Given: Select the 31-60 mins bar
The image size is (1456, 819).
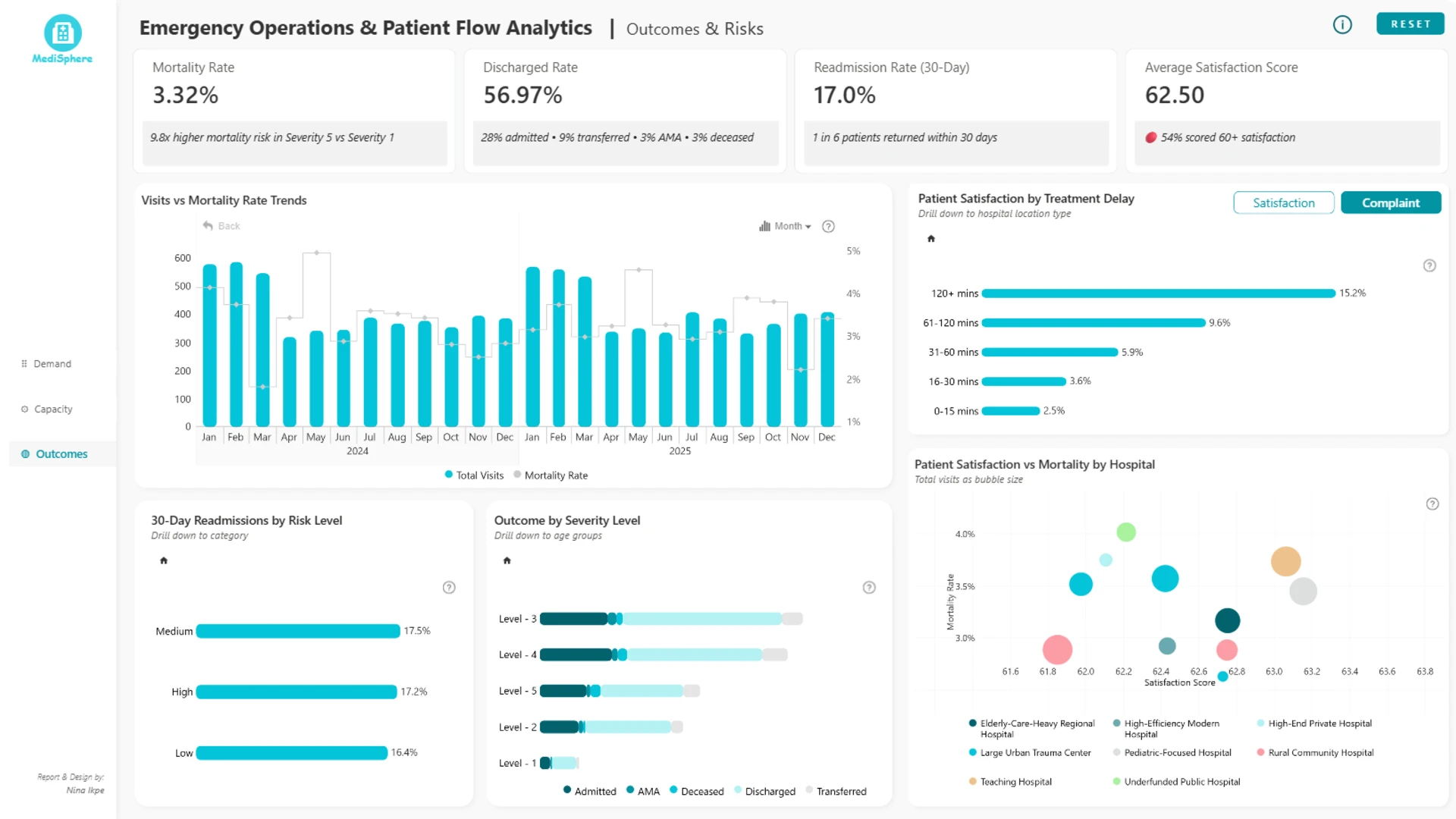Looking at the screenshot, I should pyautogui.click(x=1050, y=353).
